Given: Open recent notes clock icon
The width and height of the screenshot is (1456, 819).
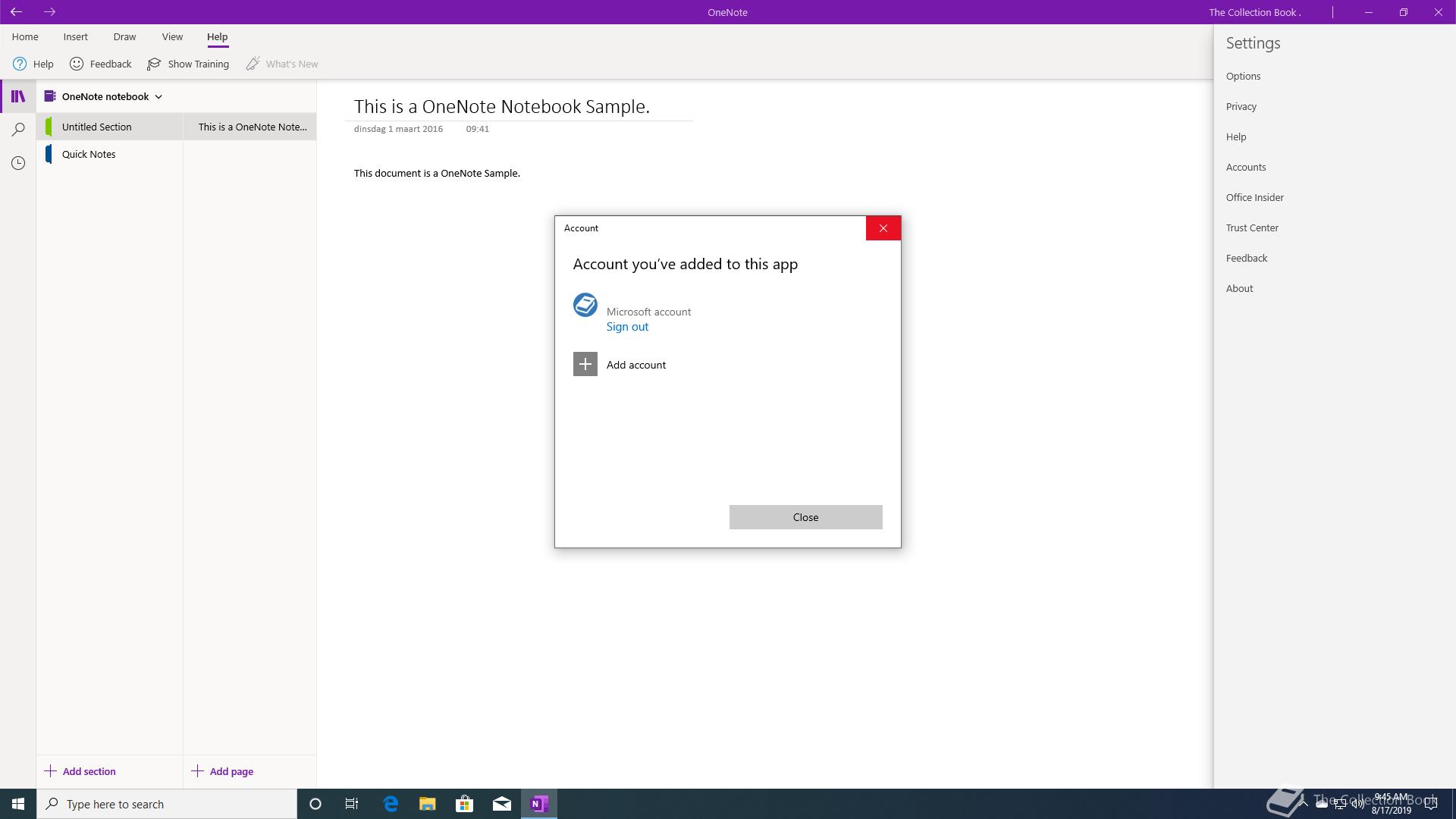Looking at the screenshot, I should 18,163.
